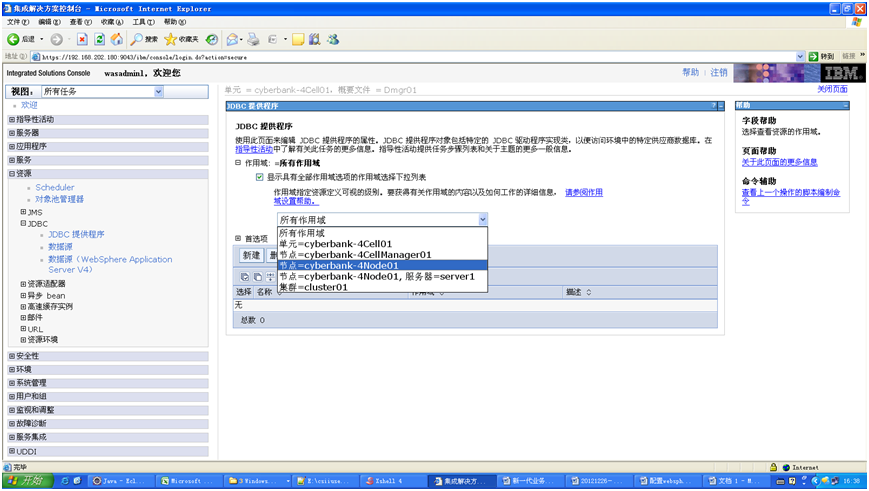Screen dimensions: 869x491
Task: Stop page loading with the red X icon
Action: 82,39
